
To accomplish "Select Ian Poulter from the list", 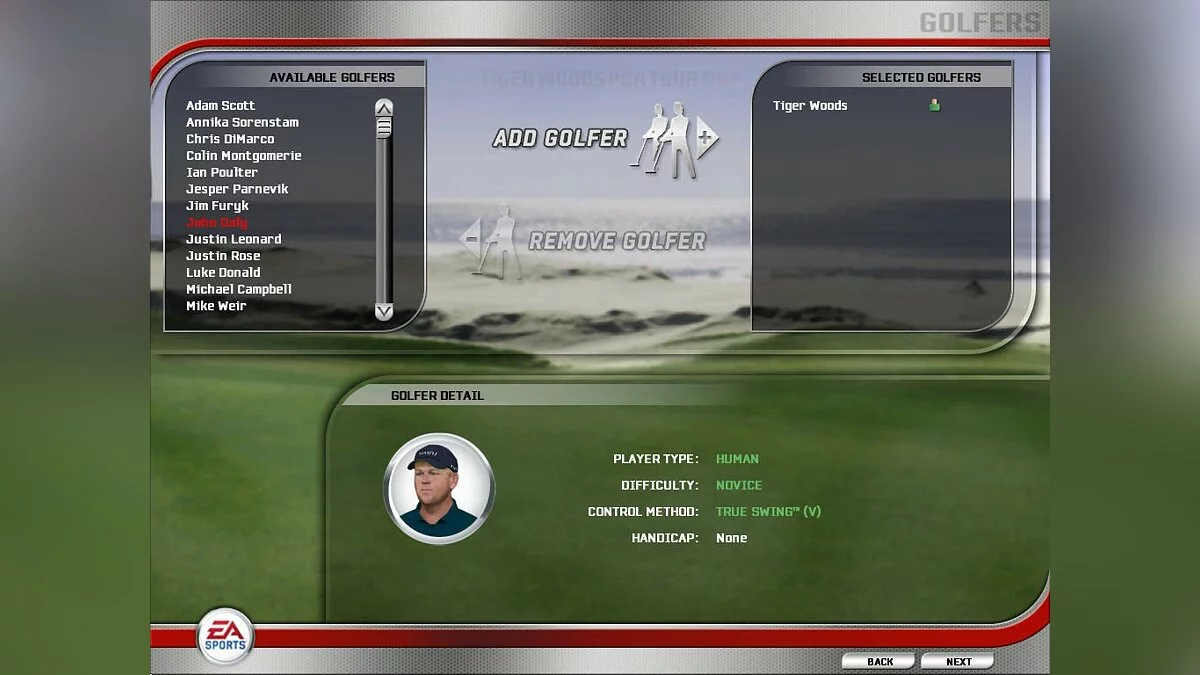I will [222, 172].
